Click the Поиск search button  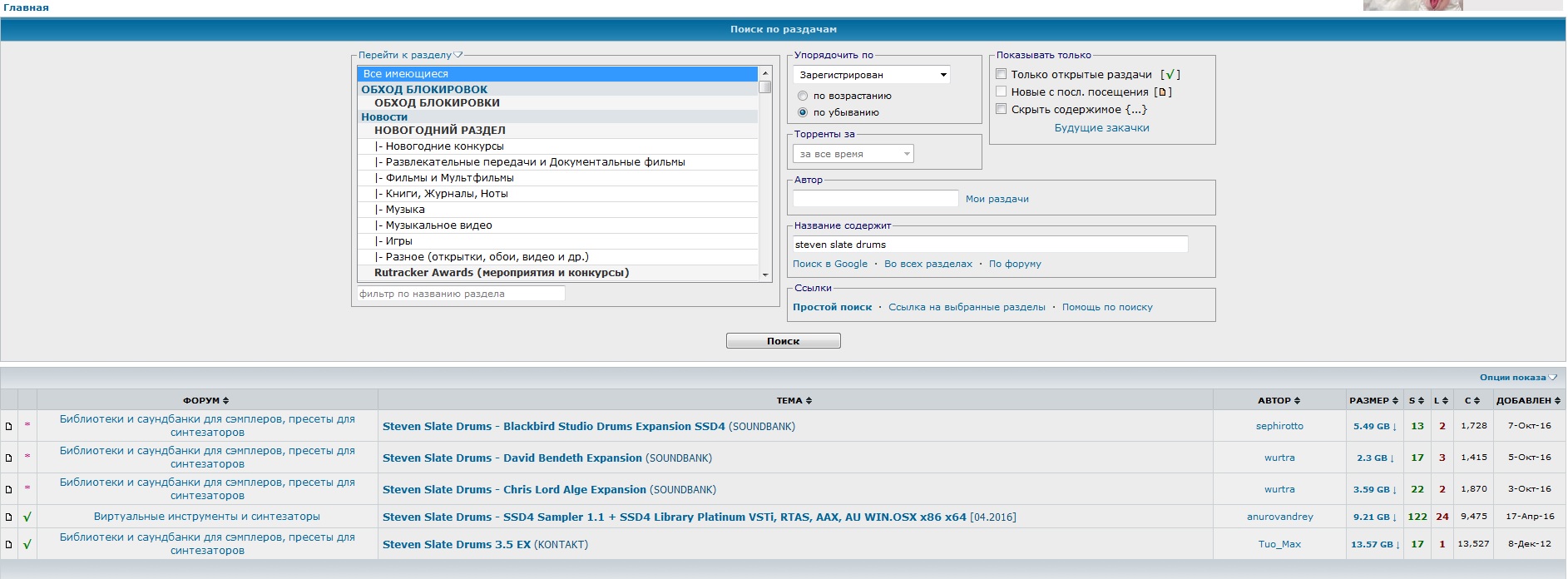coord(783,341)
